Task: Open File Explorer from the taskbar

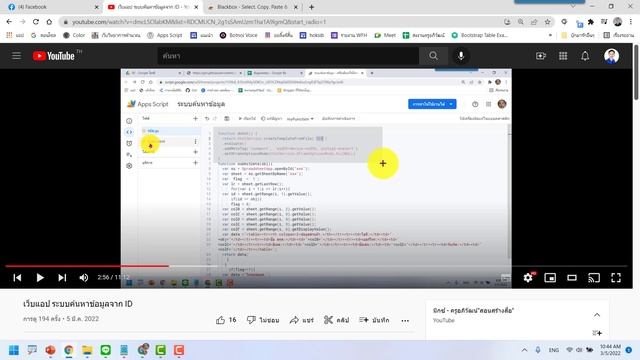Action: click(87, 350)
